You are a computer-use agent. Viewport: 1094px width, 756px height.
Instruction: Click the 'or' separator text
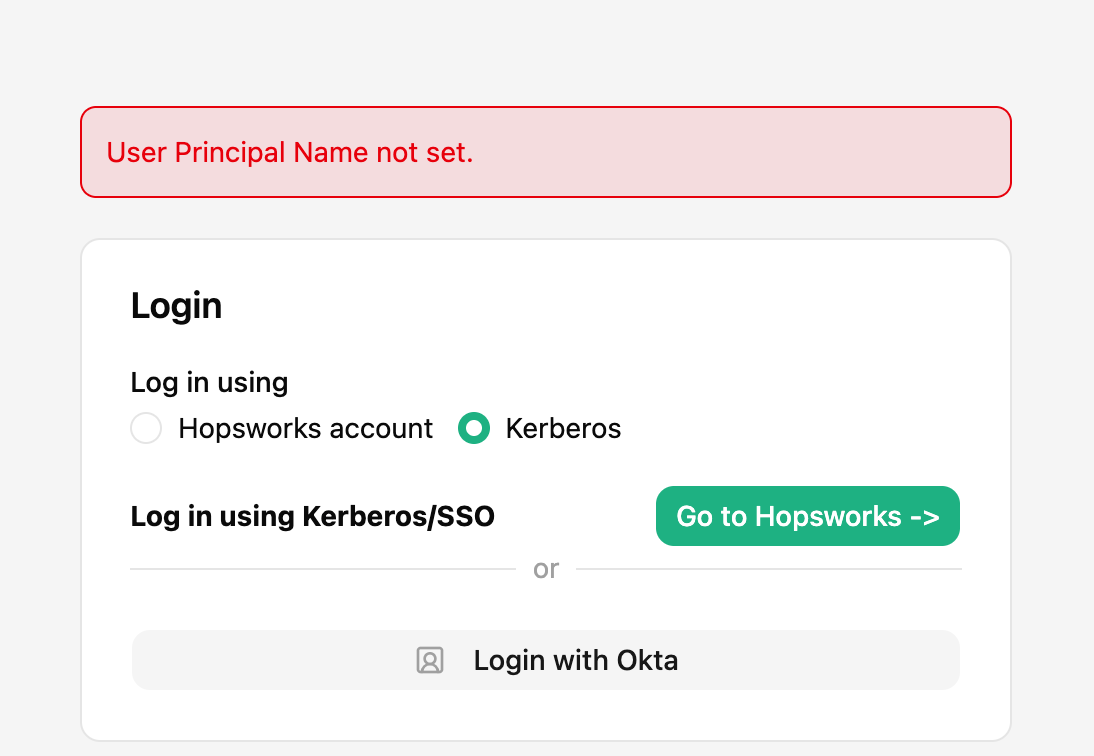[x=546, y=569]
